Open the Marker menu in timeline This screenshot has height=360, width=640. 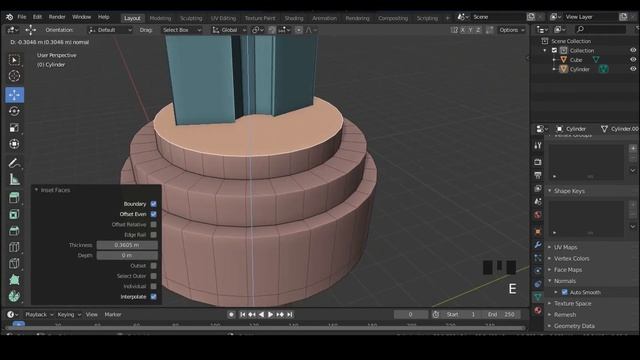(x=113, y=314)
